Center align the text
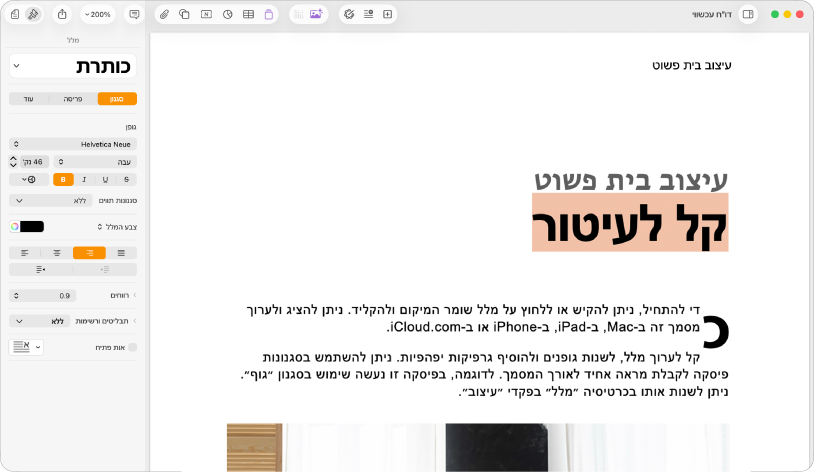The image size is (814, 473). click(57, 253)
